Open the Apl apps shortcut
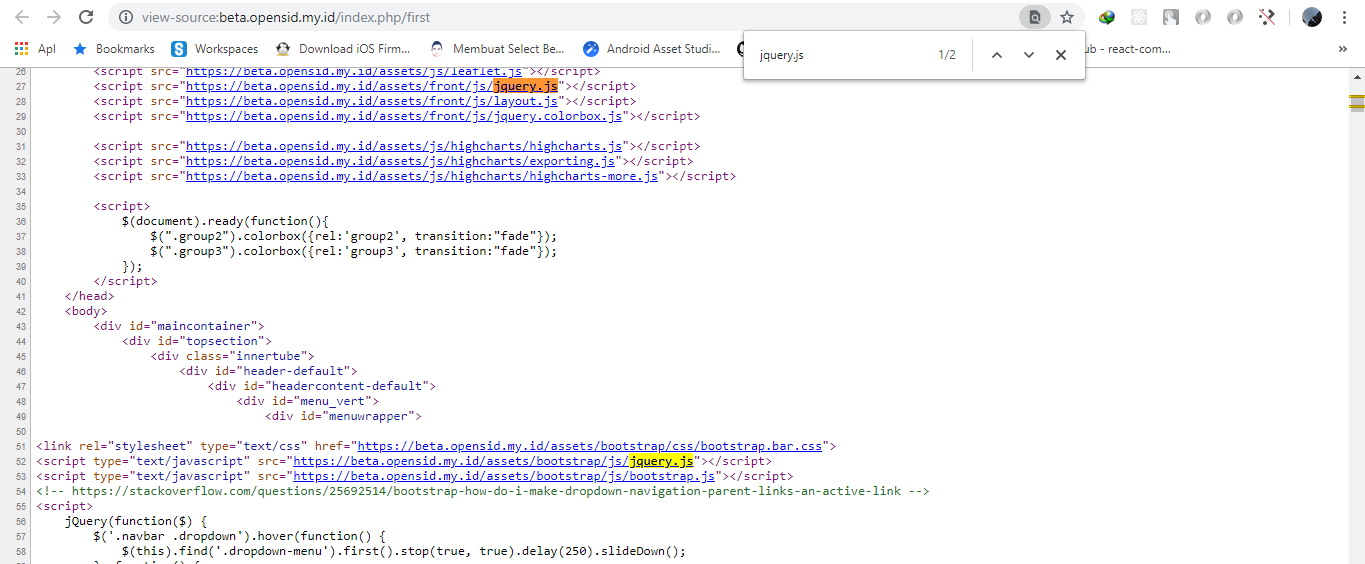The image size is (1365, 564). coord(35,48)
